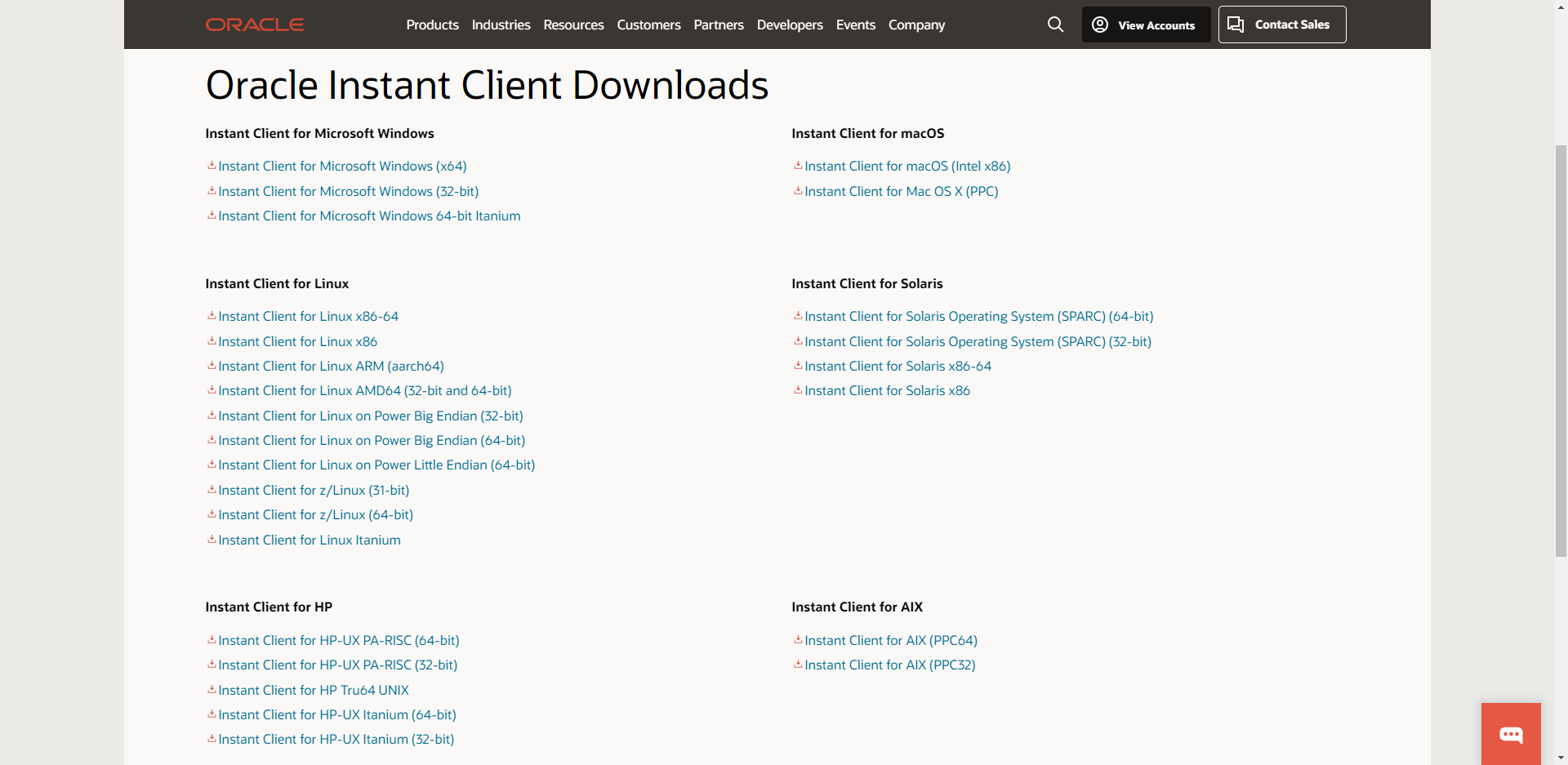This screenshot has width=1568, height=765.
Task: Open Instant Client for Solaris x86 link
Action: click(x=887, y=390)
